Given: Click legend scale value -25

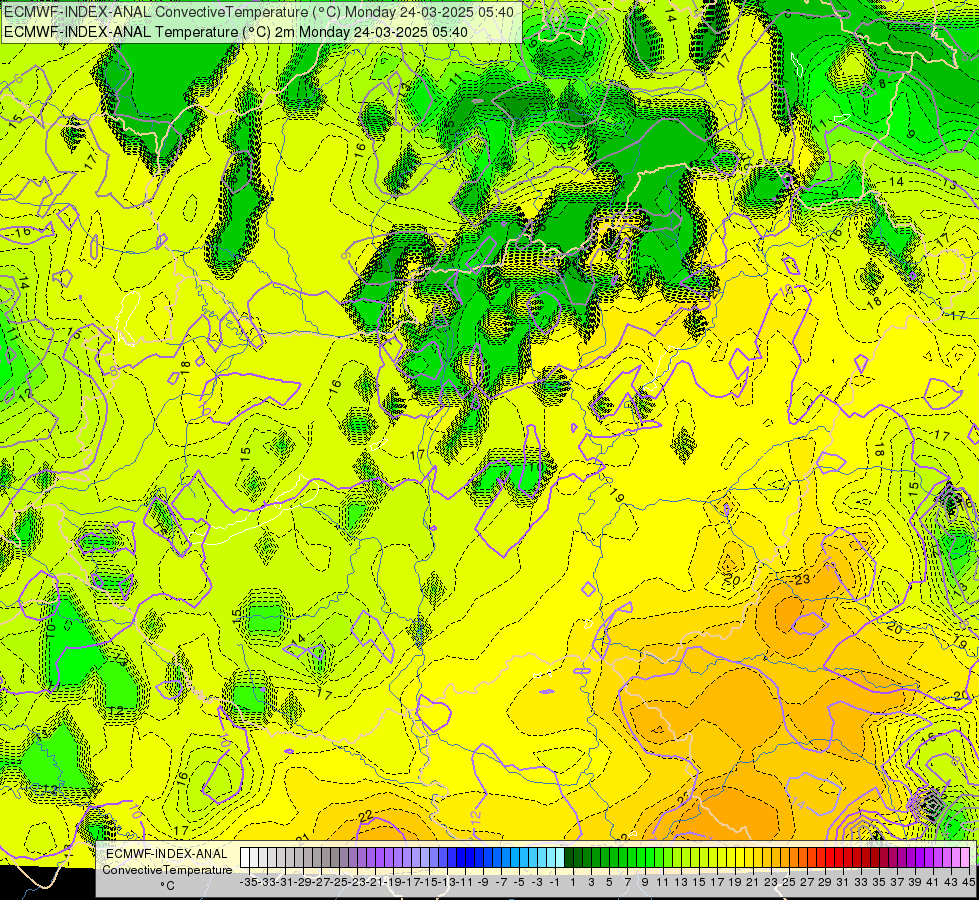Looking at the screenshot, I should point(339,883).
